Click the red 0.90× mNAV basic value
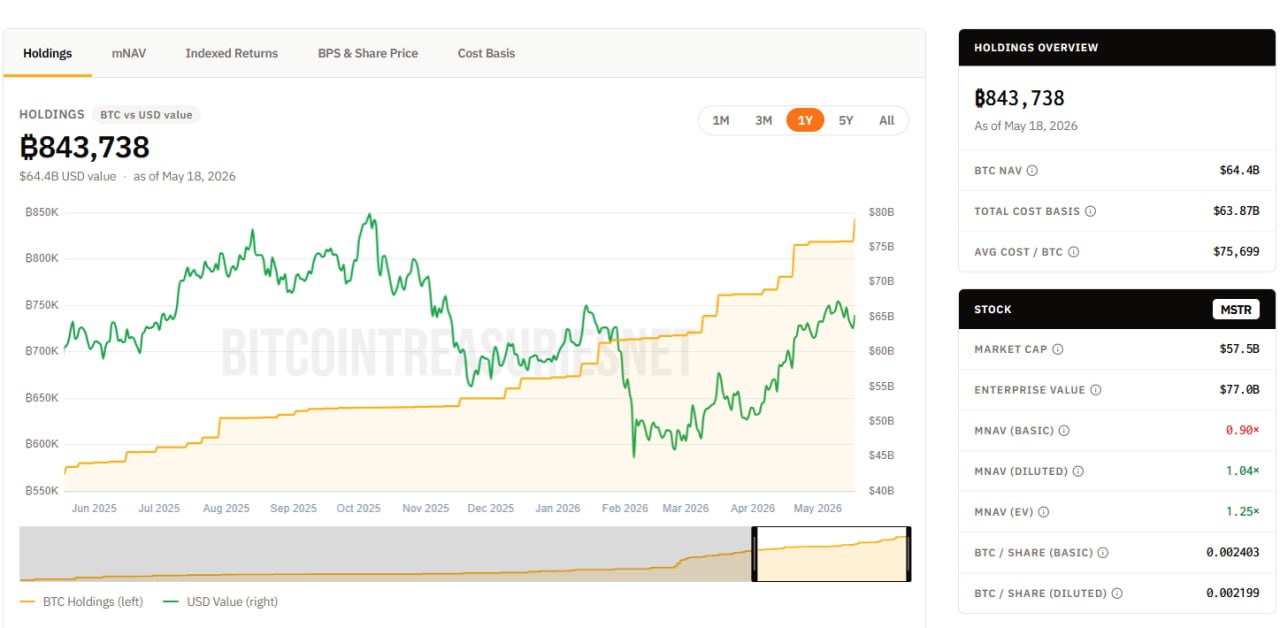 [x=1243, y=431]
